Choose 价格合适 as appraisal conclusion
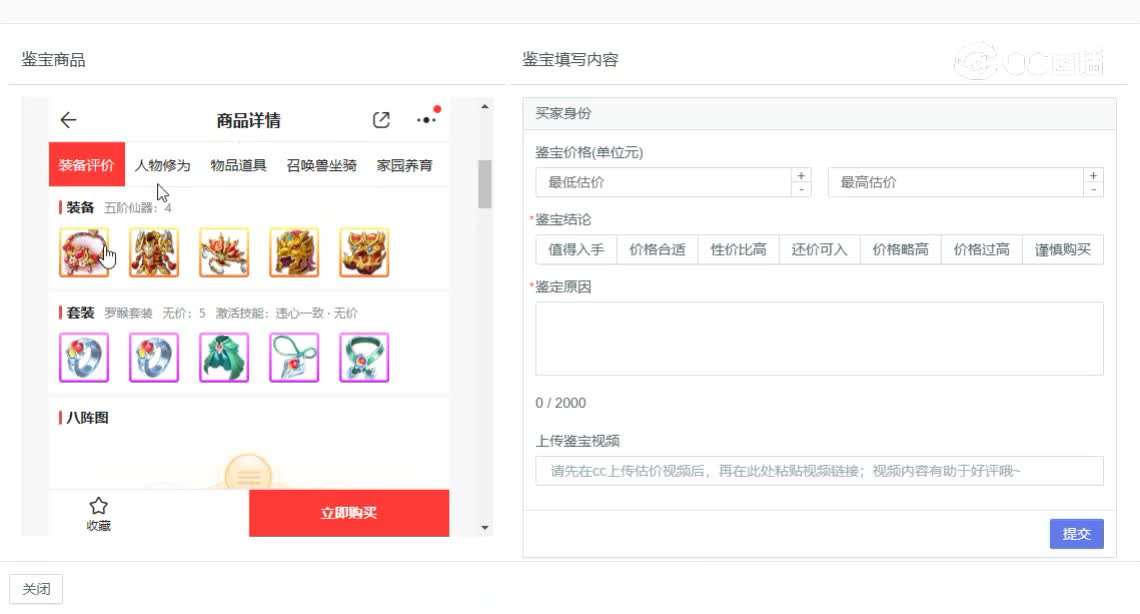The image size is (1140, 614). pyautogui.click(x=657, y=250)
